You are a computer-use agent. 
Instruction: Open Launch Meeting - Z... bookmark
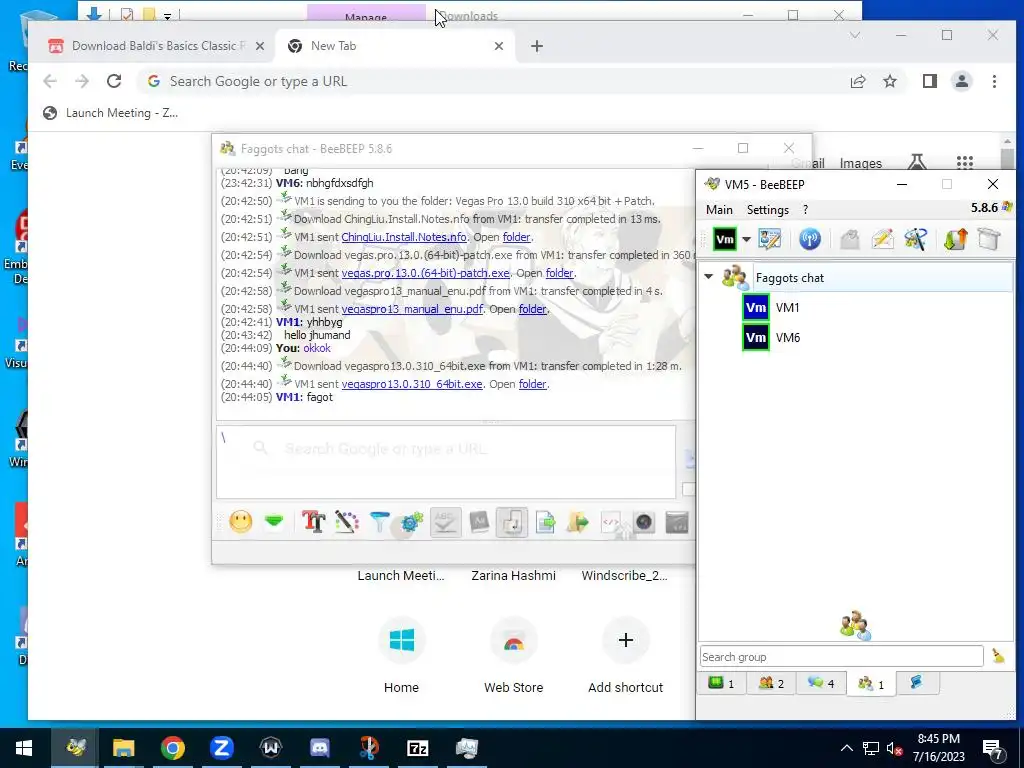110,113
